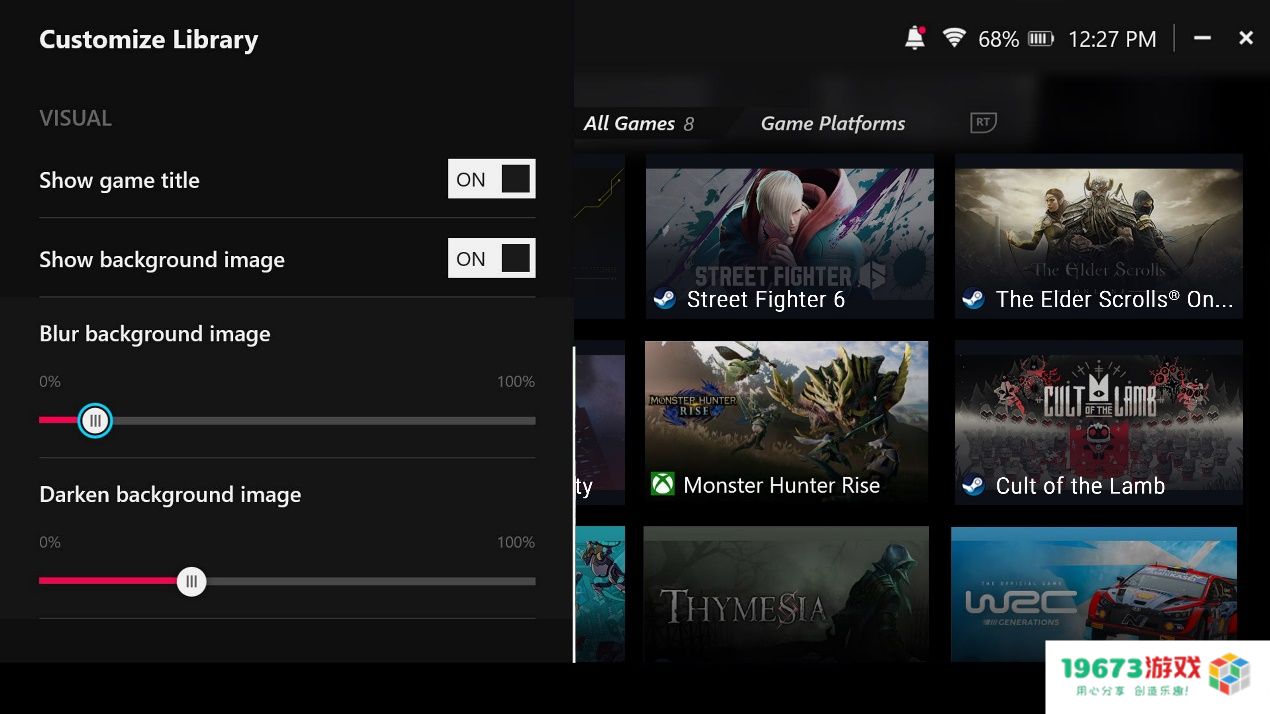Click the "The Elder Scrolls® On..." title text

1115,300
